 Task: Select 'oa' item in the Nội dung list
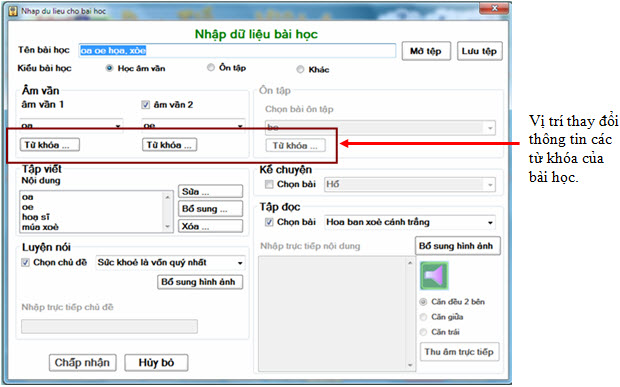click(28, 197)
